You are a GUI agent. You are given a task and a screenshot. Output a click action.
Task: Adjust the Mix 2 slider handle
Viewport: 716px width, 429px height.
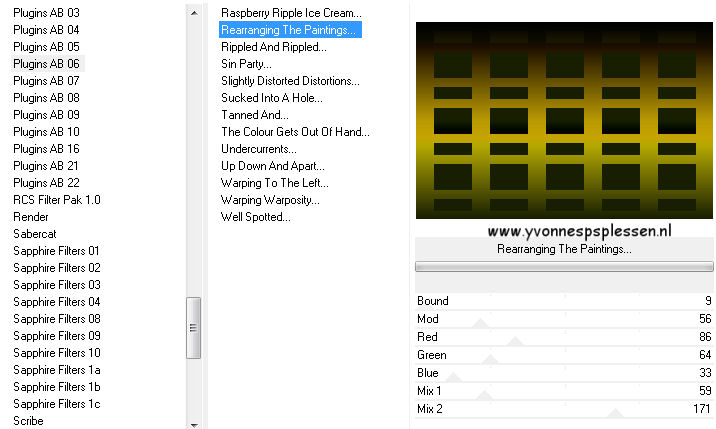coord(615,413)
